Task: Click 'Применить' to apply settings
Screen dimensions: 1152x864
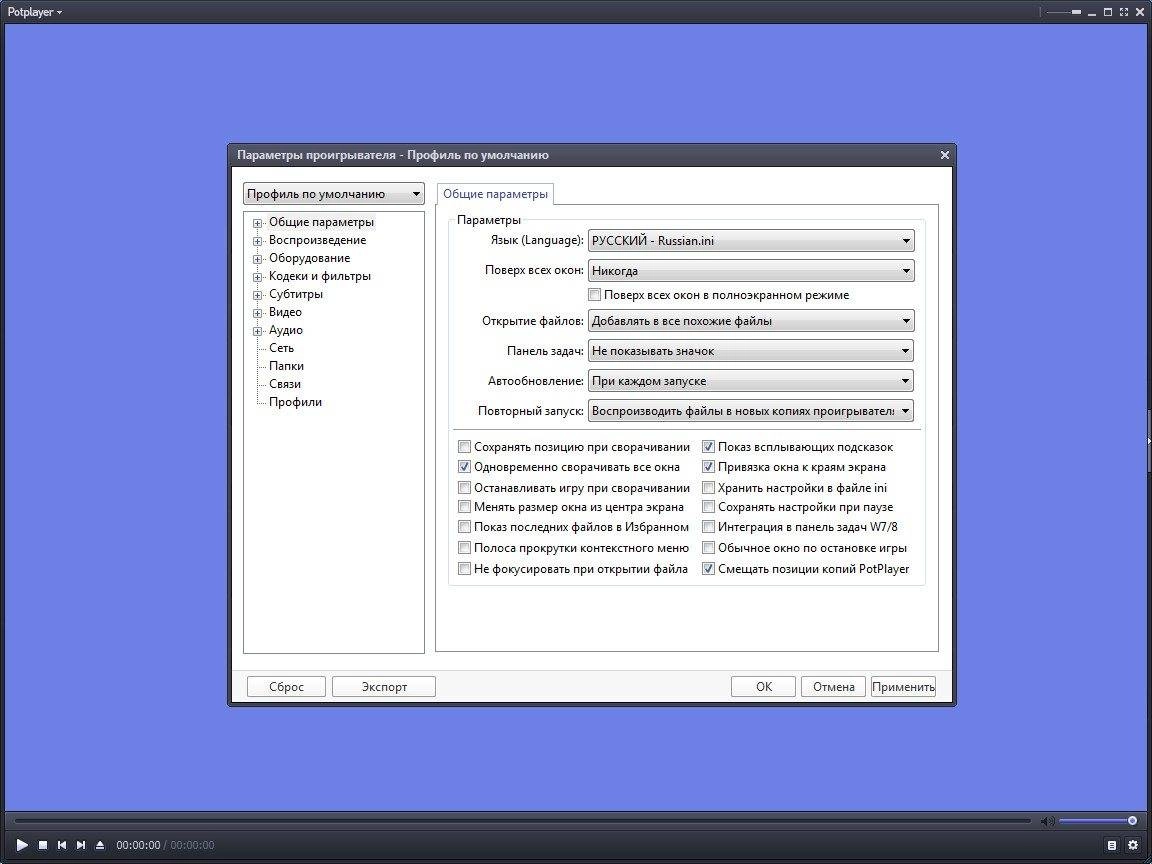Action: pyautogui.click(x=903, y=687)
